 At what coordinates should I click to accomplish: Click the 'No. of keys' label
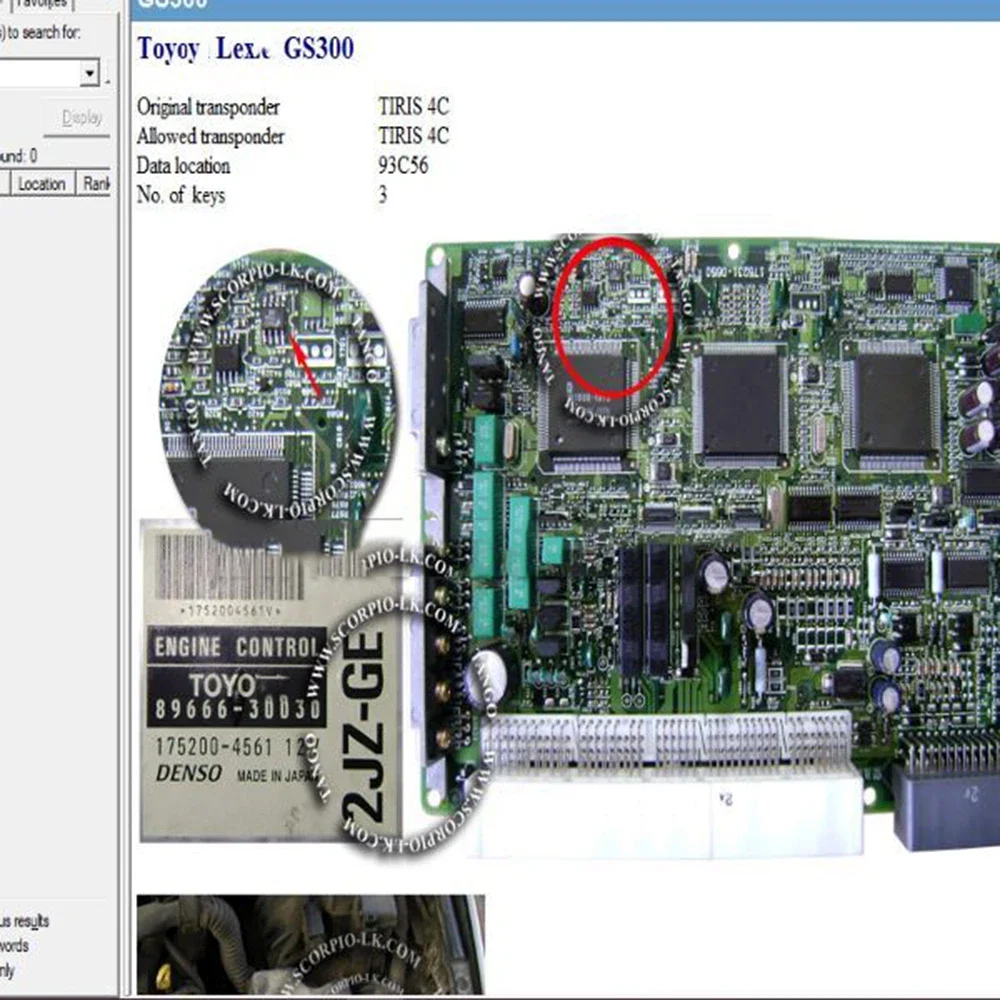tap(181, 195)
